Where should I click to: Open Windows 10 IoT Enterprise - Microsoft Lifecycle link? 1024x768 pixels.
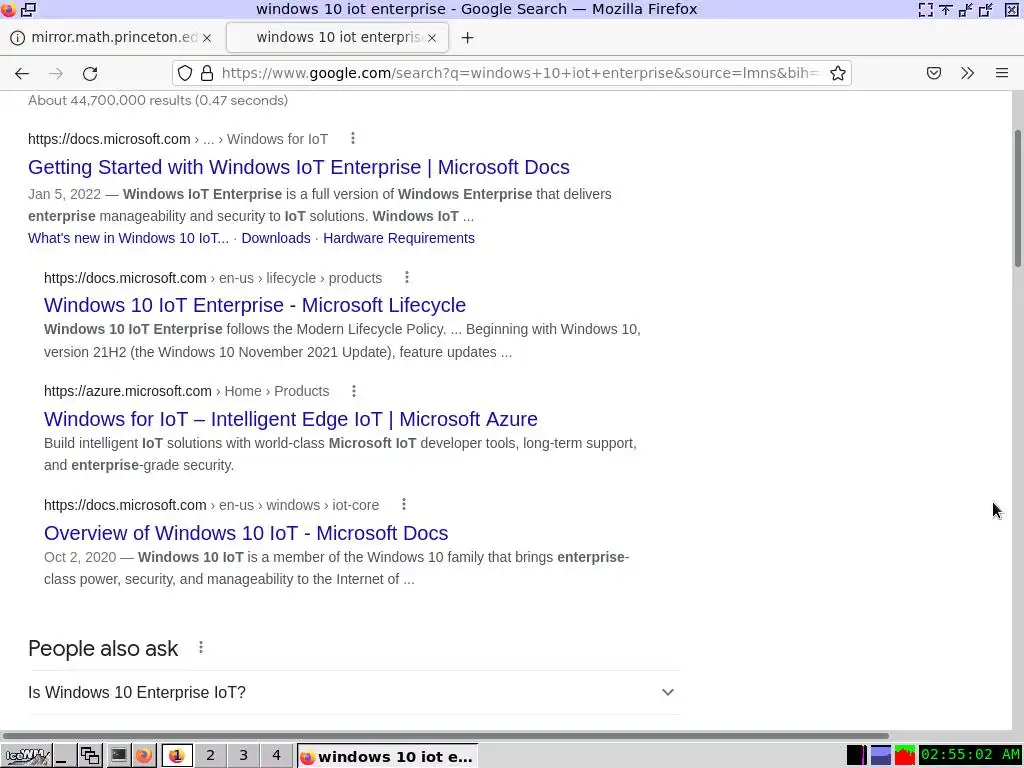[255, 305]
